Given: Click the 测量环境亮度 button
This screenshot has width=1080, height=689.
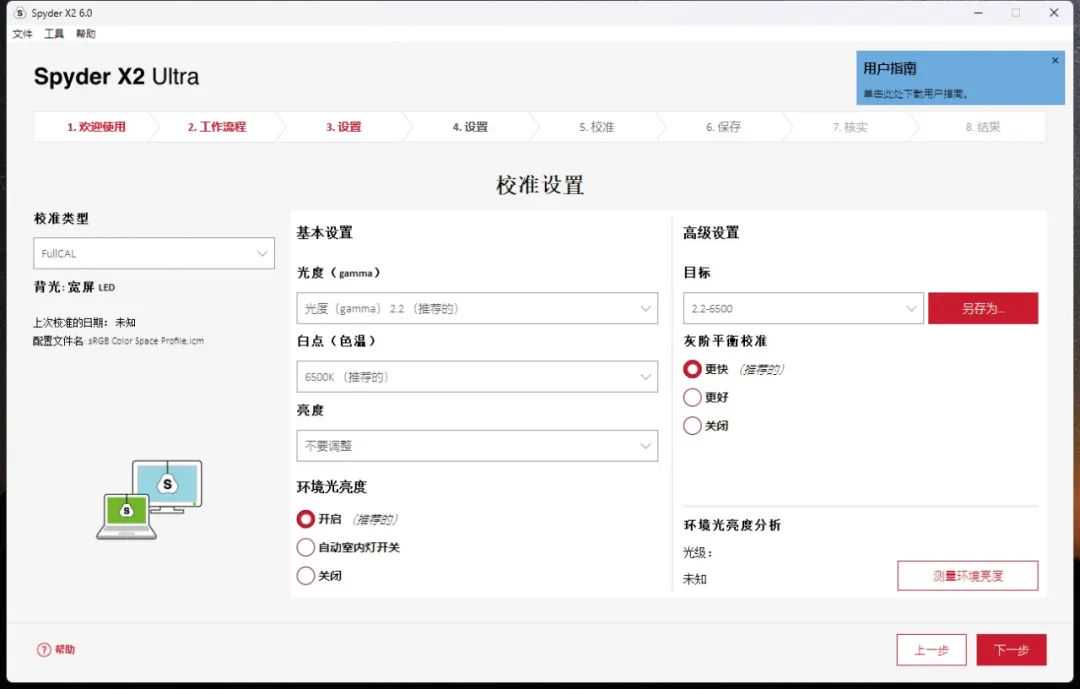Looking at the screenshot, I should (x=967, y=576).
